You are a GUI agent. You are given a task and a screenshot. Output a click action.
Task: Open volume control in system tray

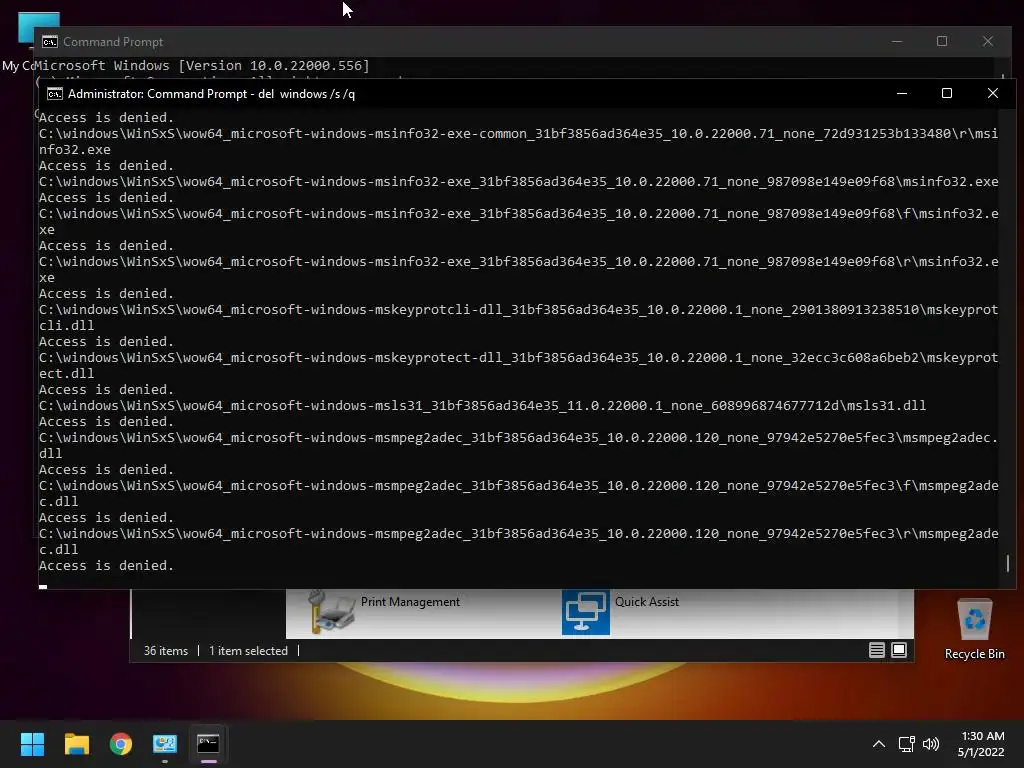(x=931, y=744)
